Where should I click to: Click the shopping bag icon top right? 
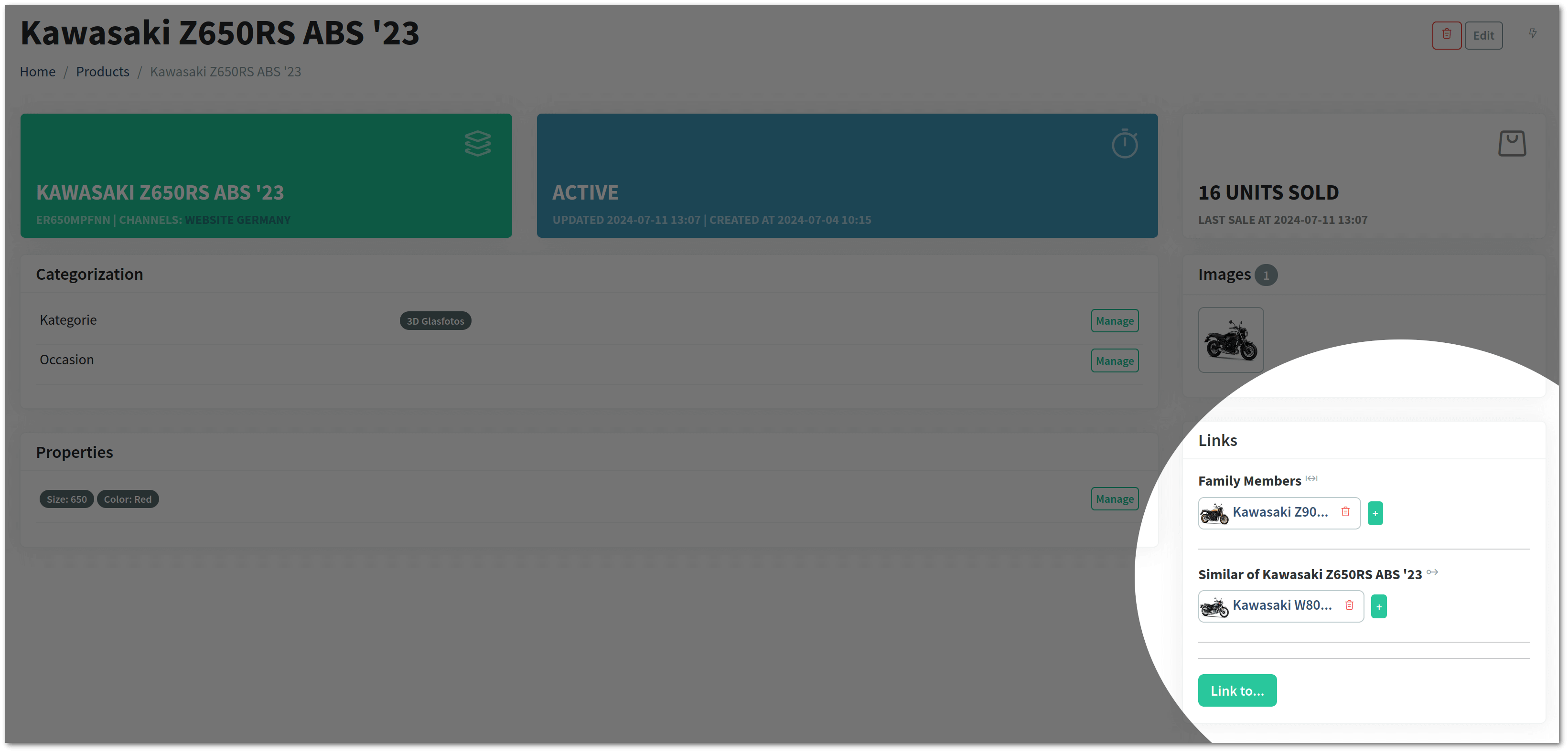[1512, 143]
